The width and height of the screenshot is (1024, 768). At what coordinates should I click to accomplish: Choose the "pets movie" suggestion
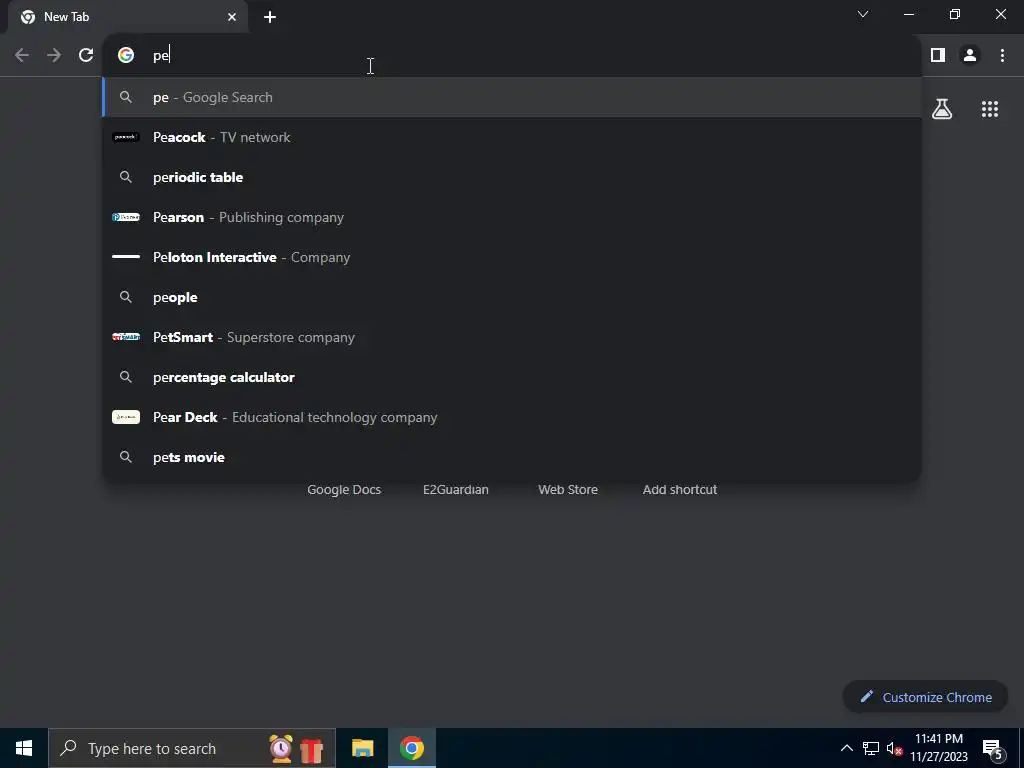pos(512,457)
